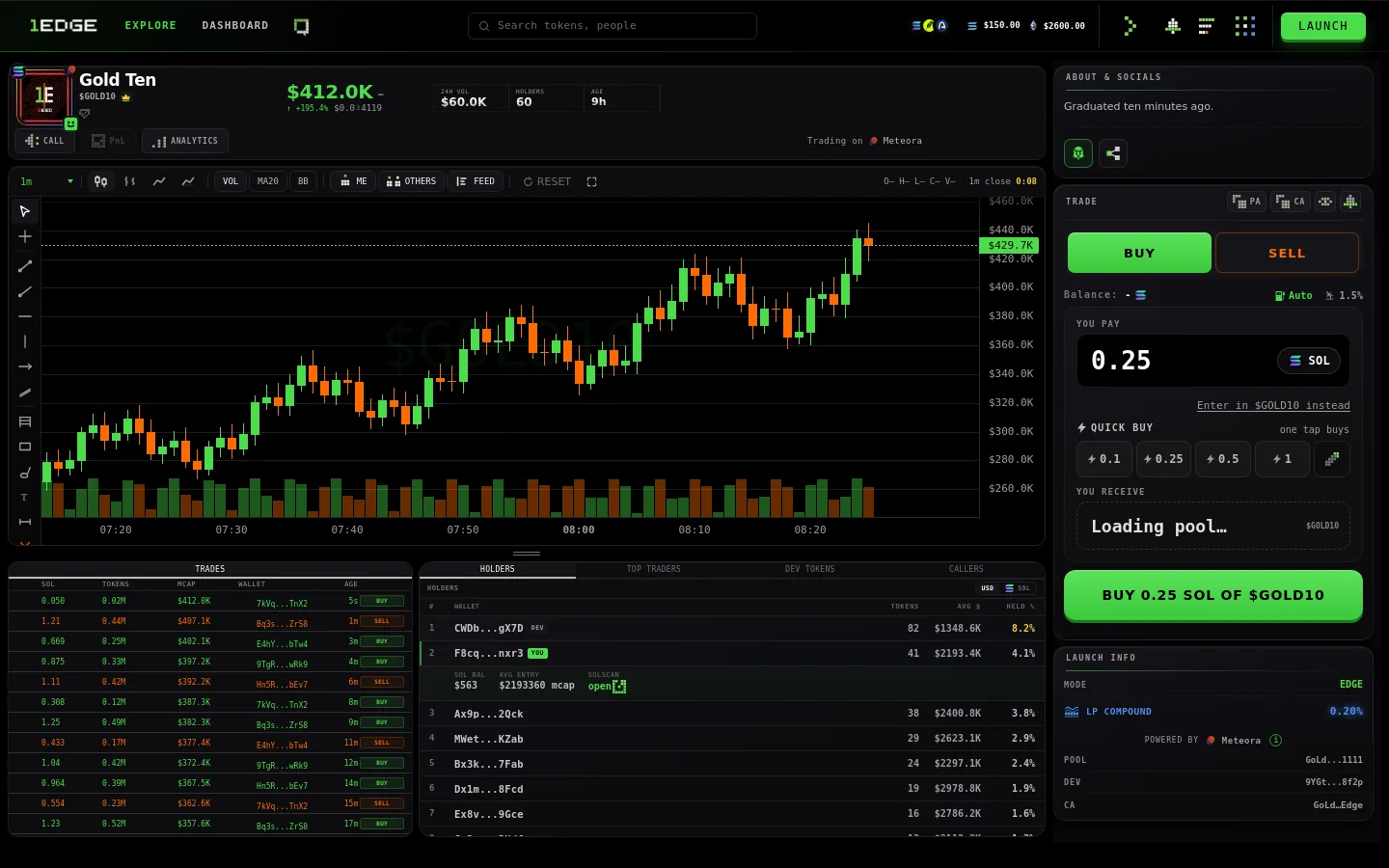The image size is (1389, 868).
Task: Switch to the CALLERS tab
Action: 967,569
